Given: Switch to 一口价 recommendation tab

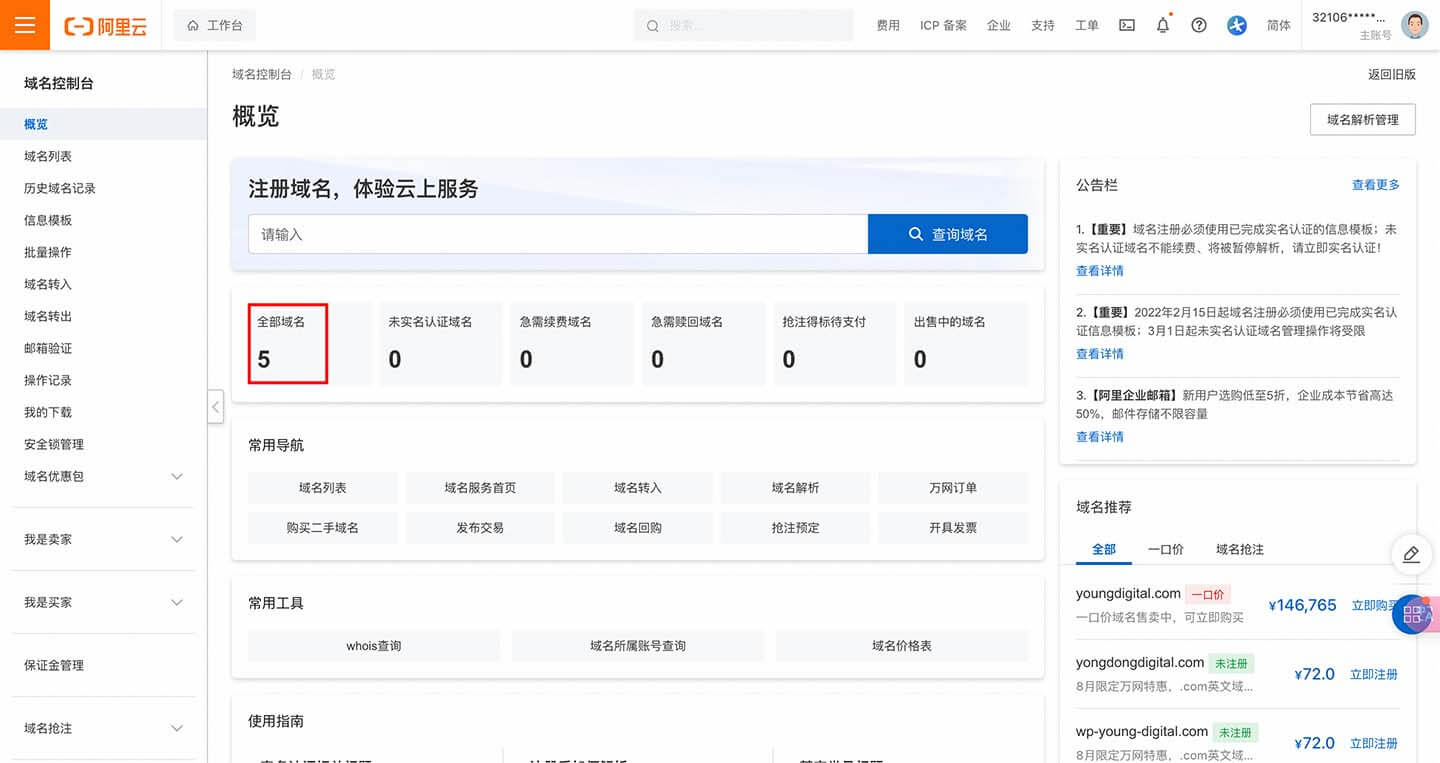Looking at the screenshot, I should 1166,549.
